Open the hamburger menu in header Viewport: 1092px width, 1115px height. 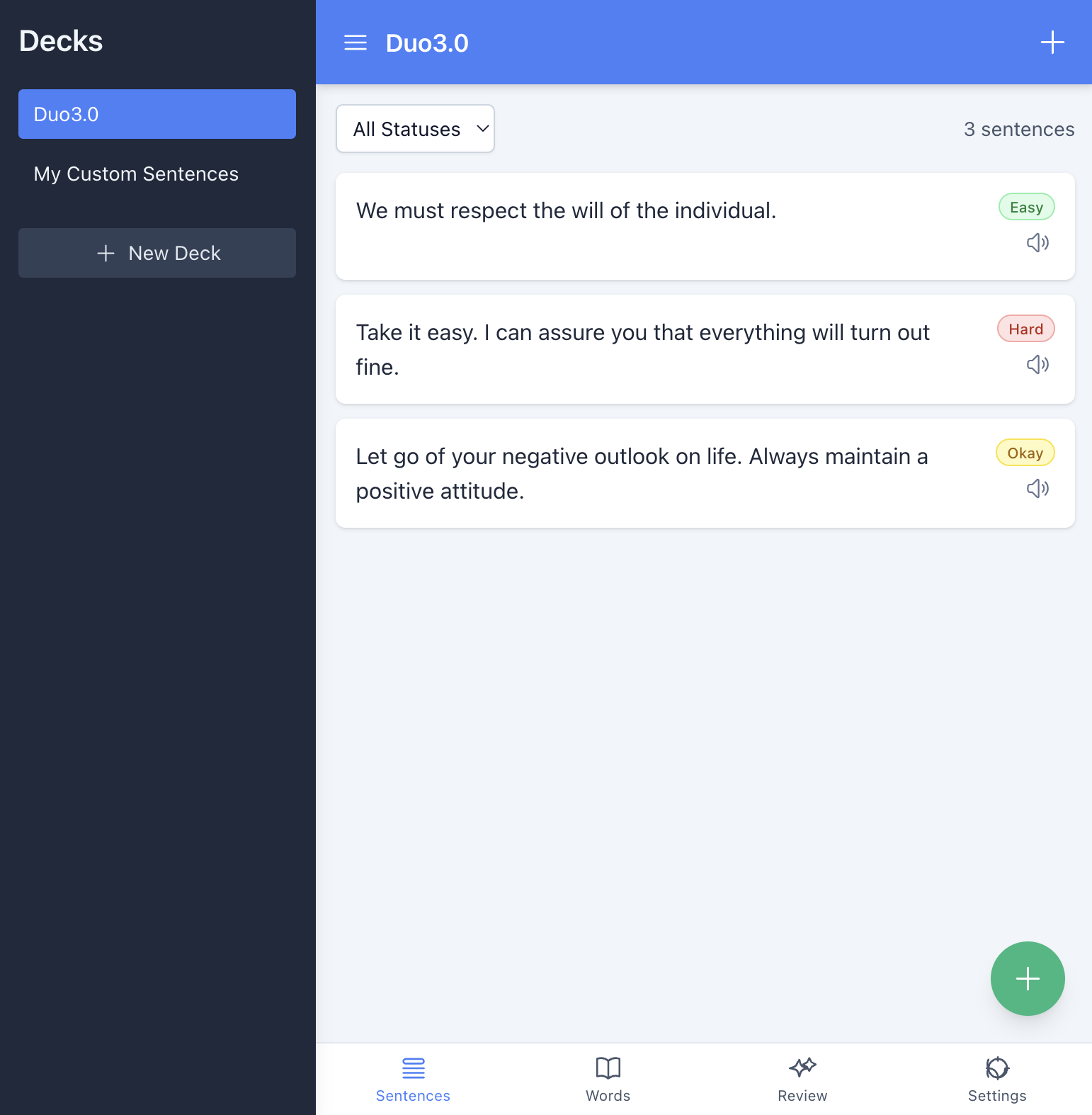click(356, 43)
